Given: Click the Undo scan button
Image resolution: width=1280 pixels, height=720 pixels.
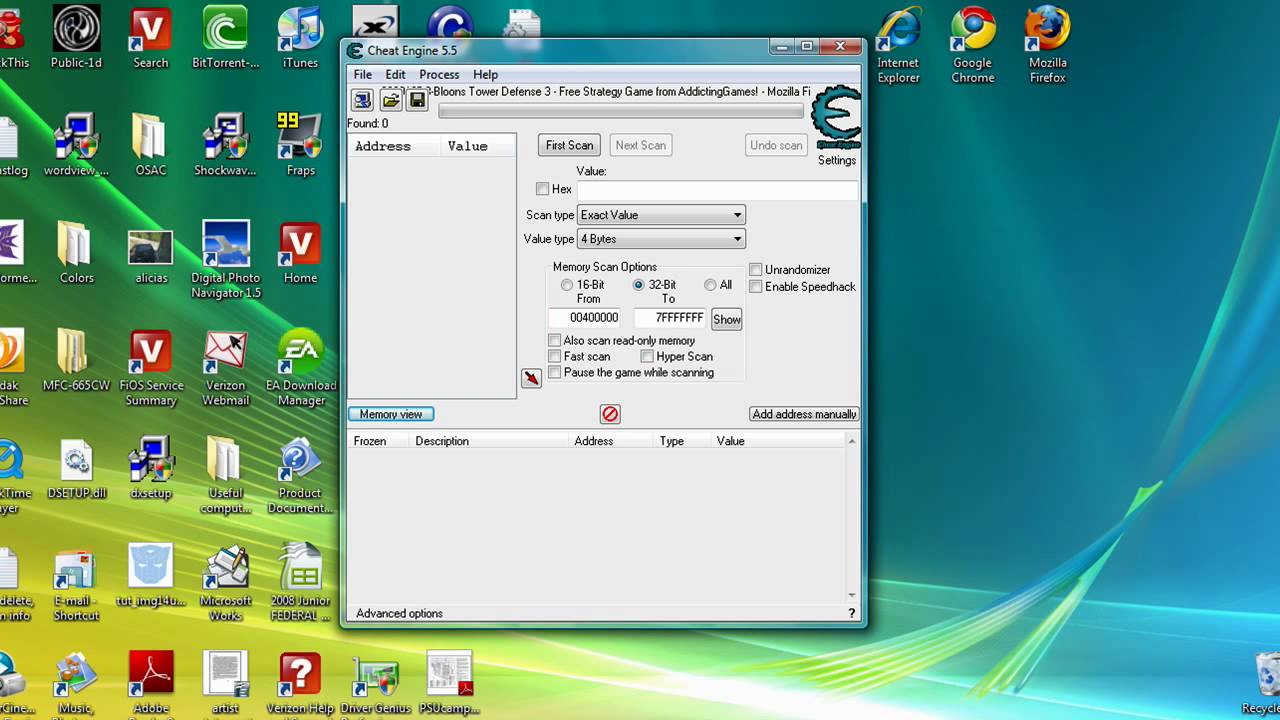Looking at the screenshot, I should (x=776, y=145).
